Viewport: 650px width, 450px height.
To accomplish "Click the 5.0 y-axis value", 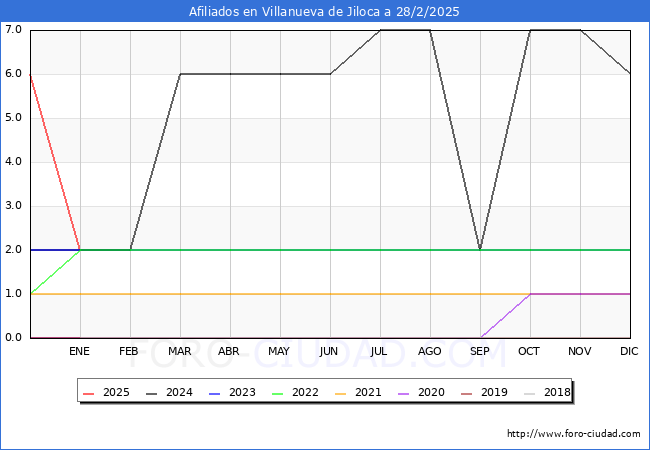I will coord(13,118).
